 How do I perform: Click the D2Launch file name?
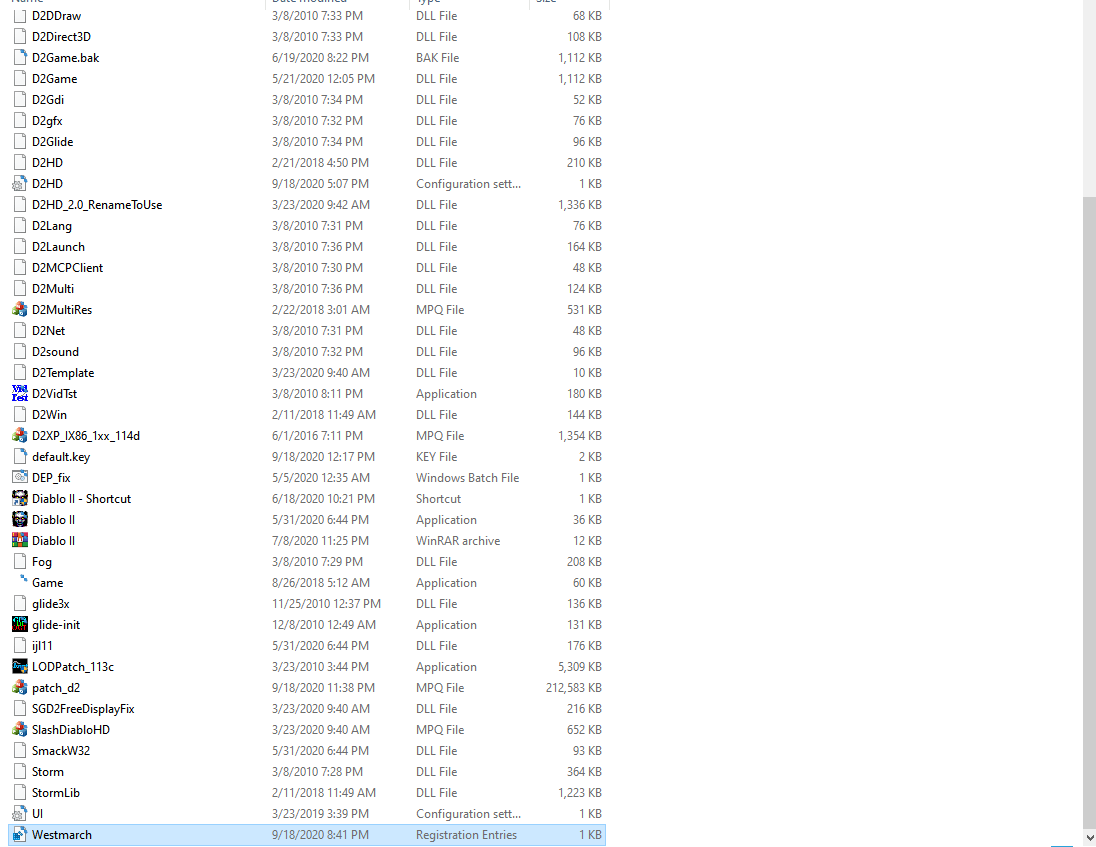(x=58, y=247)
